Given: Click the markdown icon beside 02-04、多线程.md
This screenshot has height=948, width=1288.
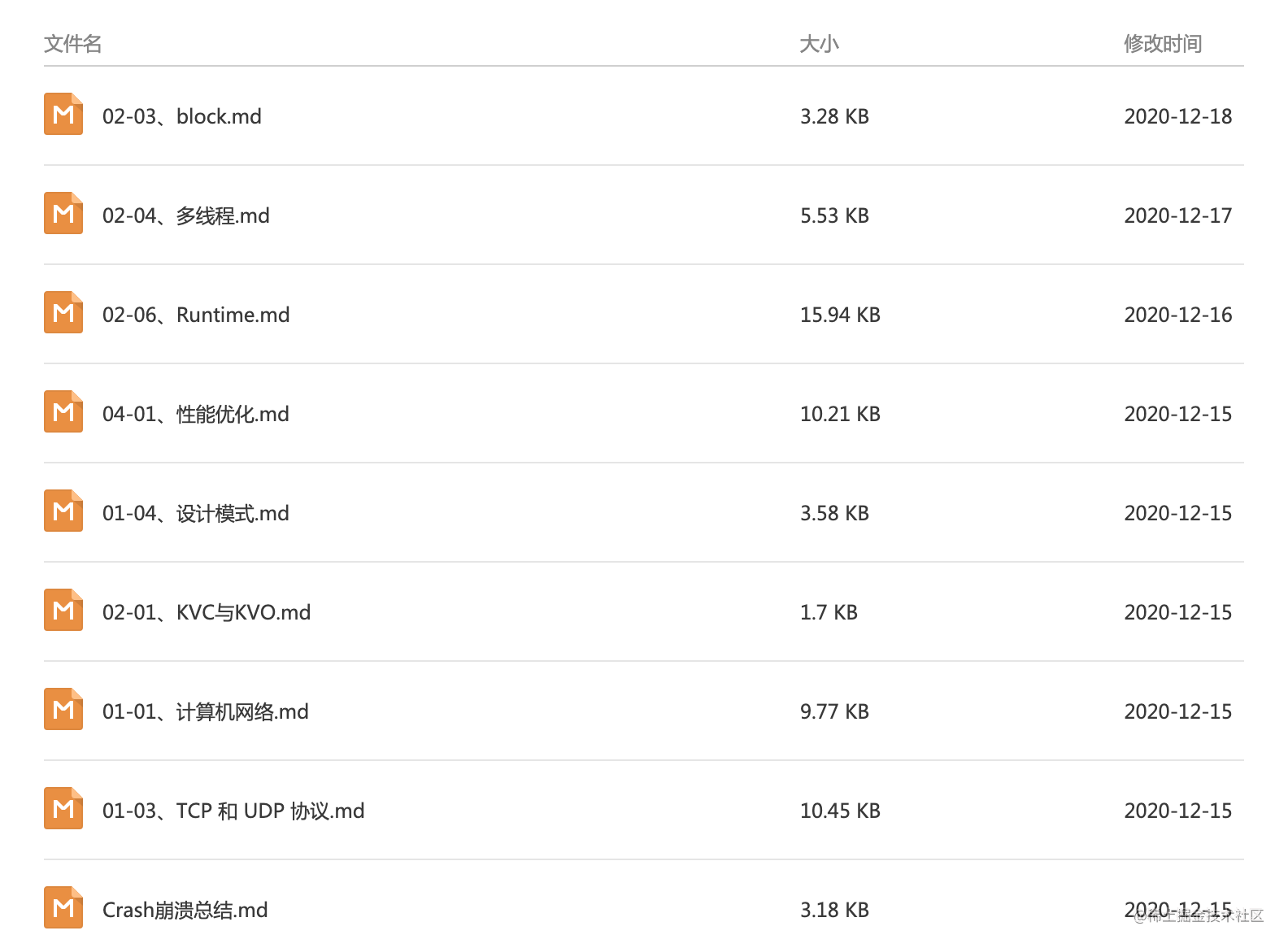Looking at the screenshot, I should 63,214.
